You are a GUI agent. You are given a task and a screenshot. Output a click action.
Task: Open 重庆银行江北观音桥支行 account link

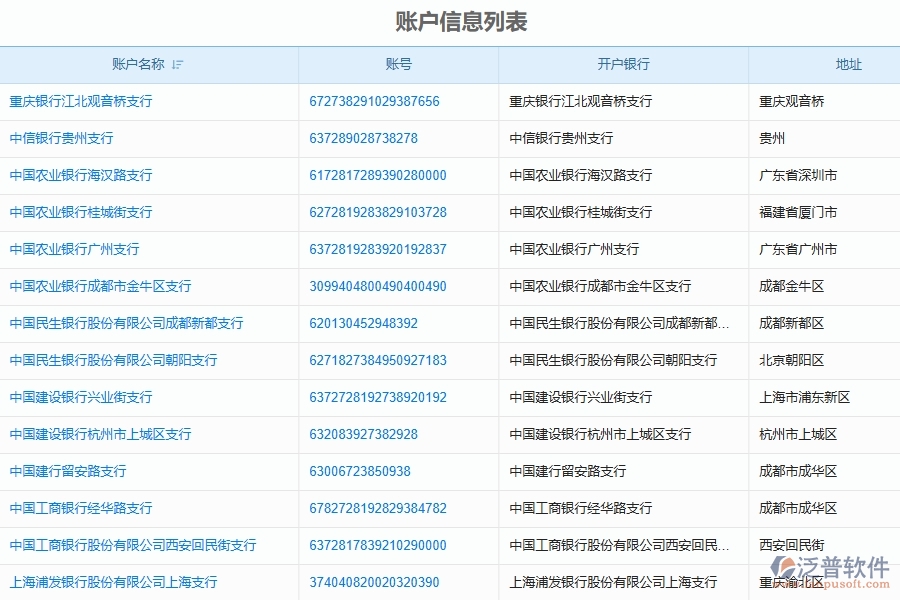pos(80,101)
